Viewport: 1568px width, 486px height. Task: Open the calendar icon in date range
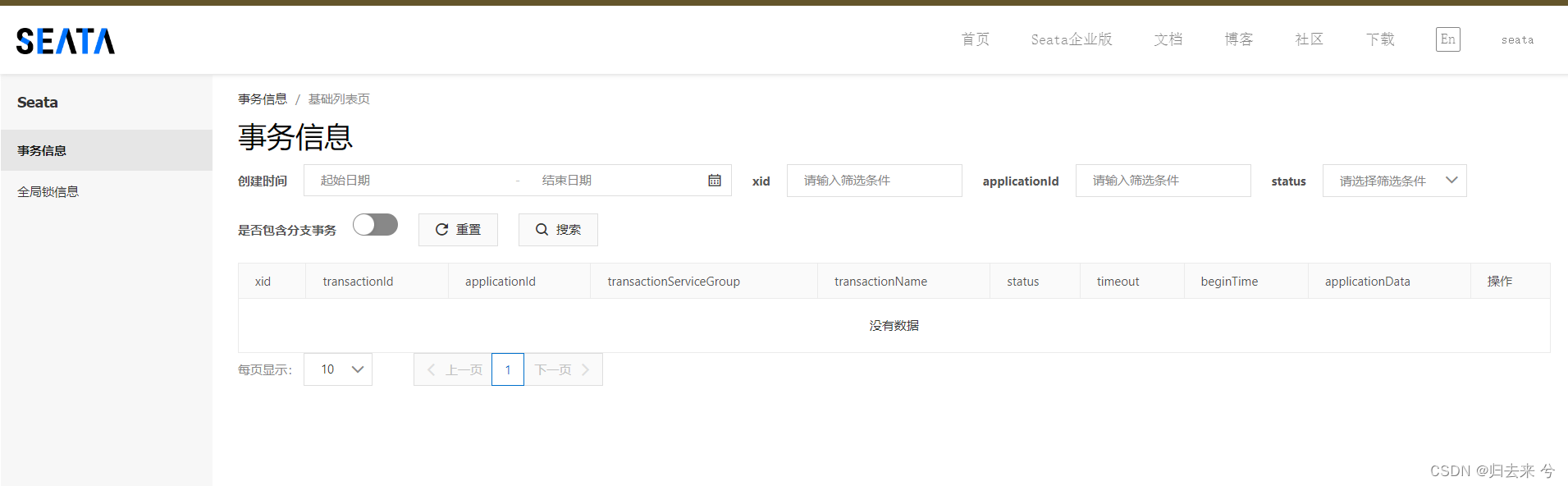click(715, 180)
